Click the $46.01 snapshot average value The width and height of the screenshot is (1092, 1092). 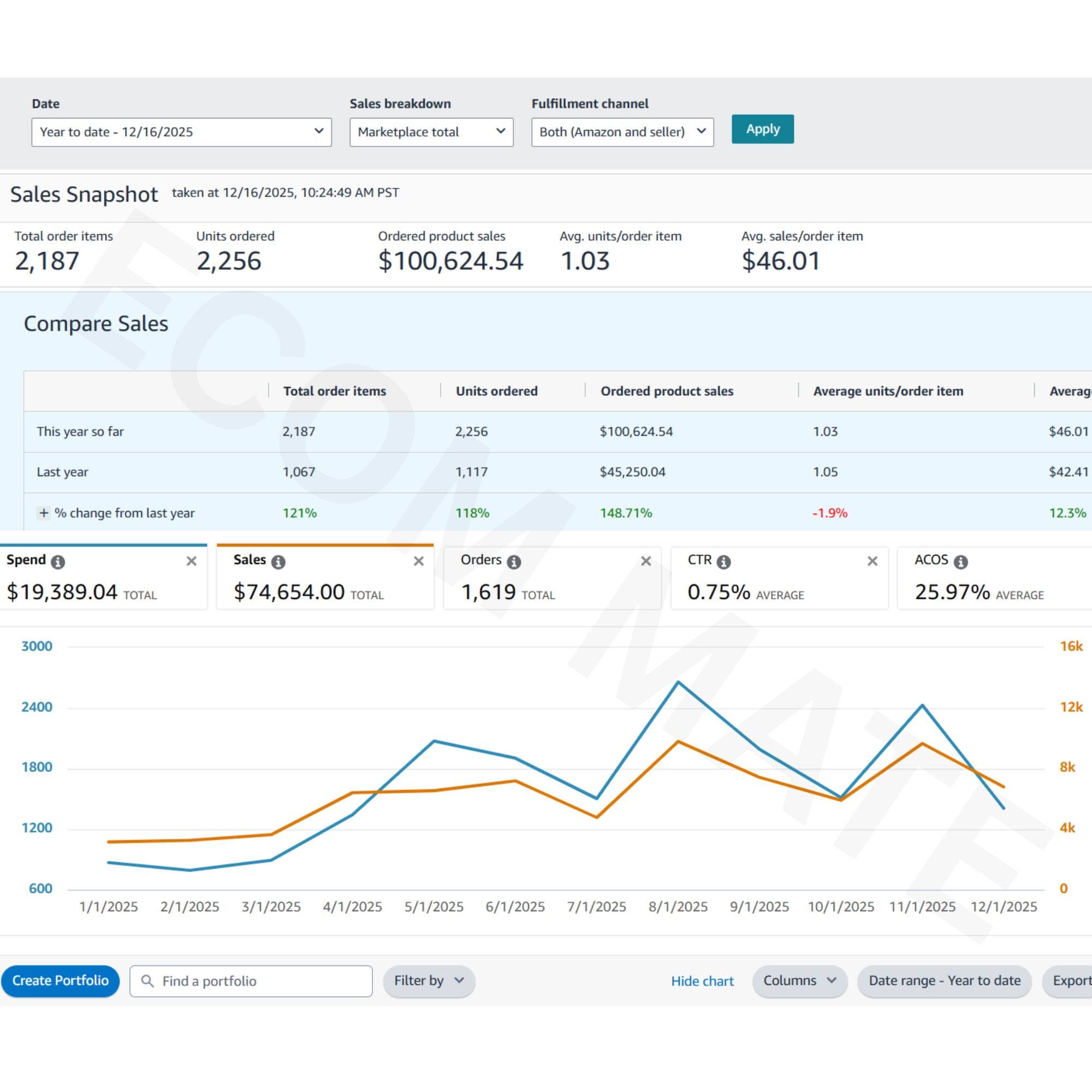(781, 261)
